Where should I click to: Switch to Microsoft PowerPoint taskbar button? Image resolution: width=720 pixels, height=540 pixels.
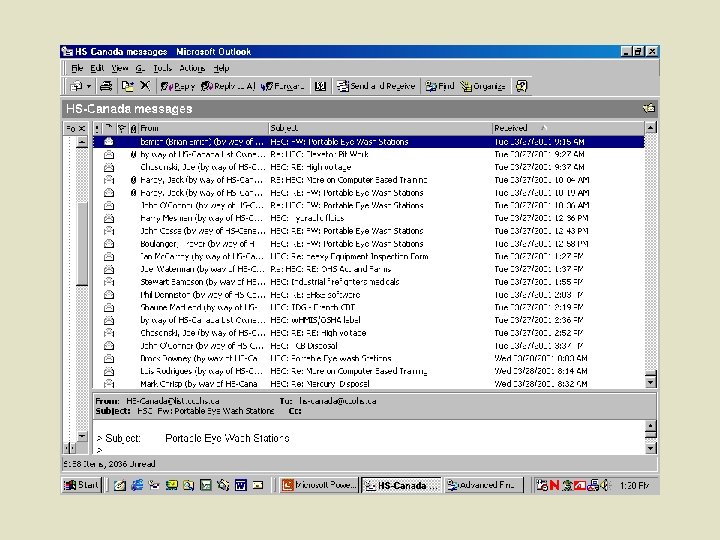[x=319, y=485]
